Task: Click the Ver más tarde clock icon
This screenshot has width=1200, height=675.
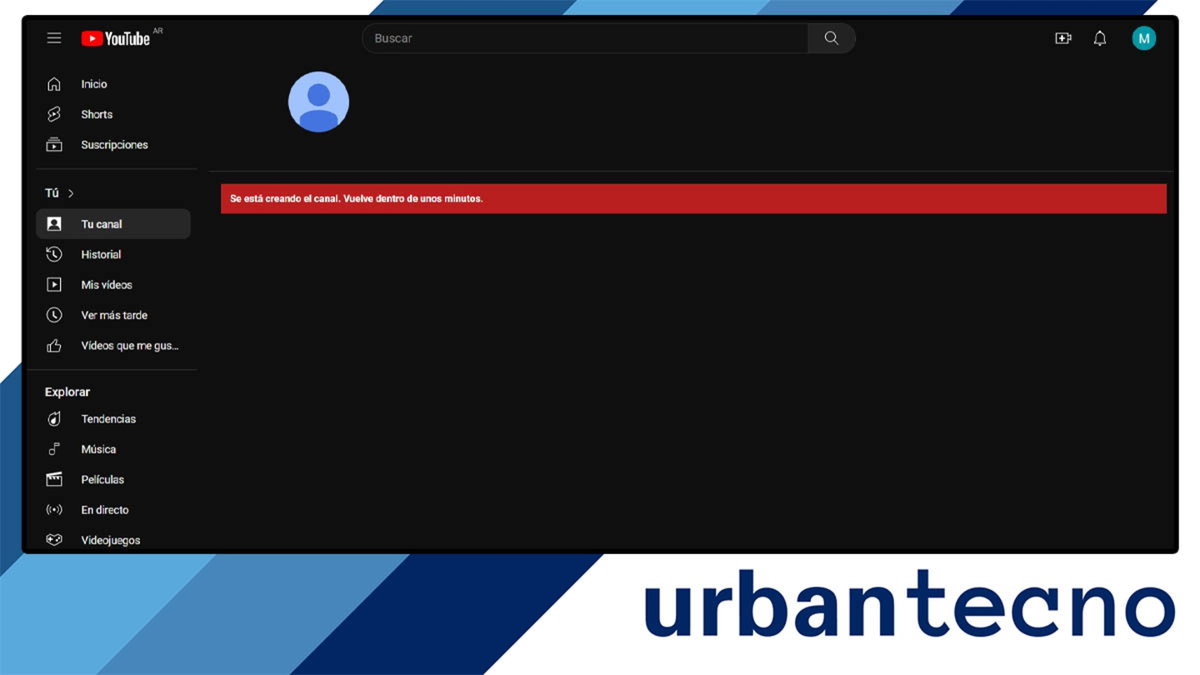Action: 54,315
